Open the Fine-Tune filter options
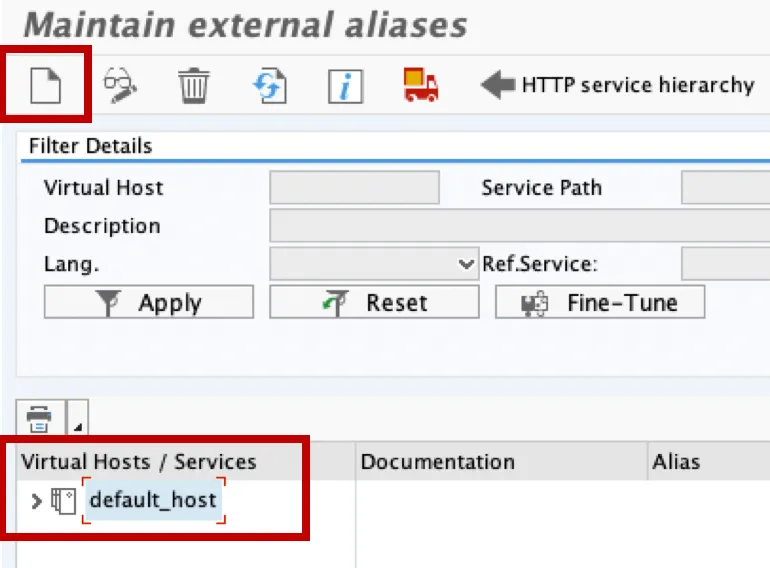770x568 pixels. pos(600,303)
